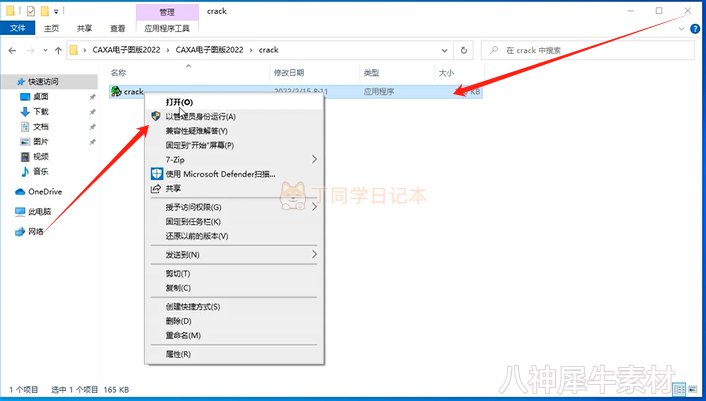Go back using the back arrow
The width and height of the screenshot is (706, 401).
tap(12, 50)
